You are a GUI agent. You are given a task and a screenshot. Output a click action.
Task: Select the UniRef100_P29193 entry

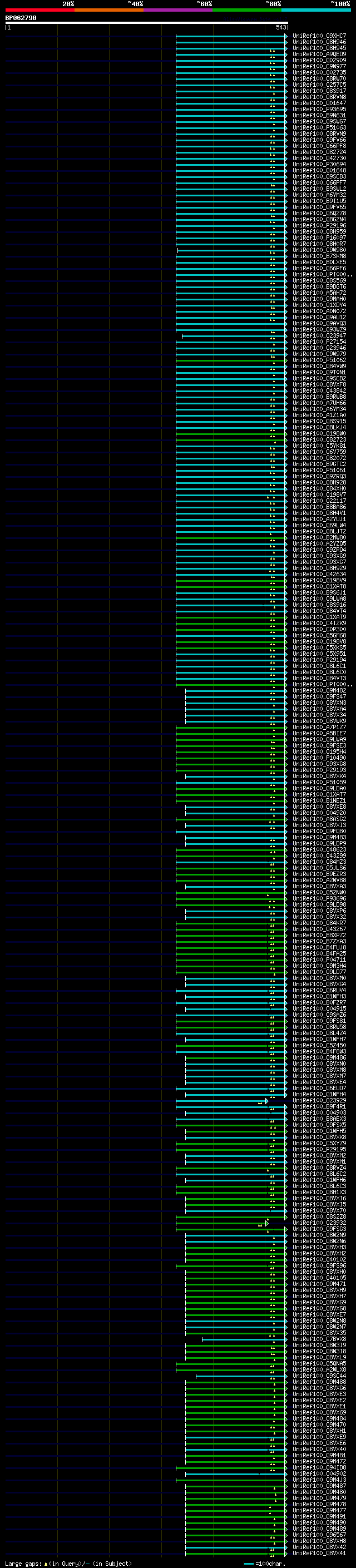(x=319, y=770)
